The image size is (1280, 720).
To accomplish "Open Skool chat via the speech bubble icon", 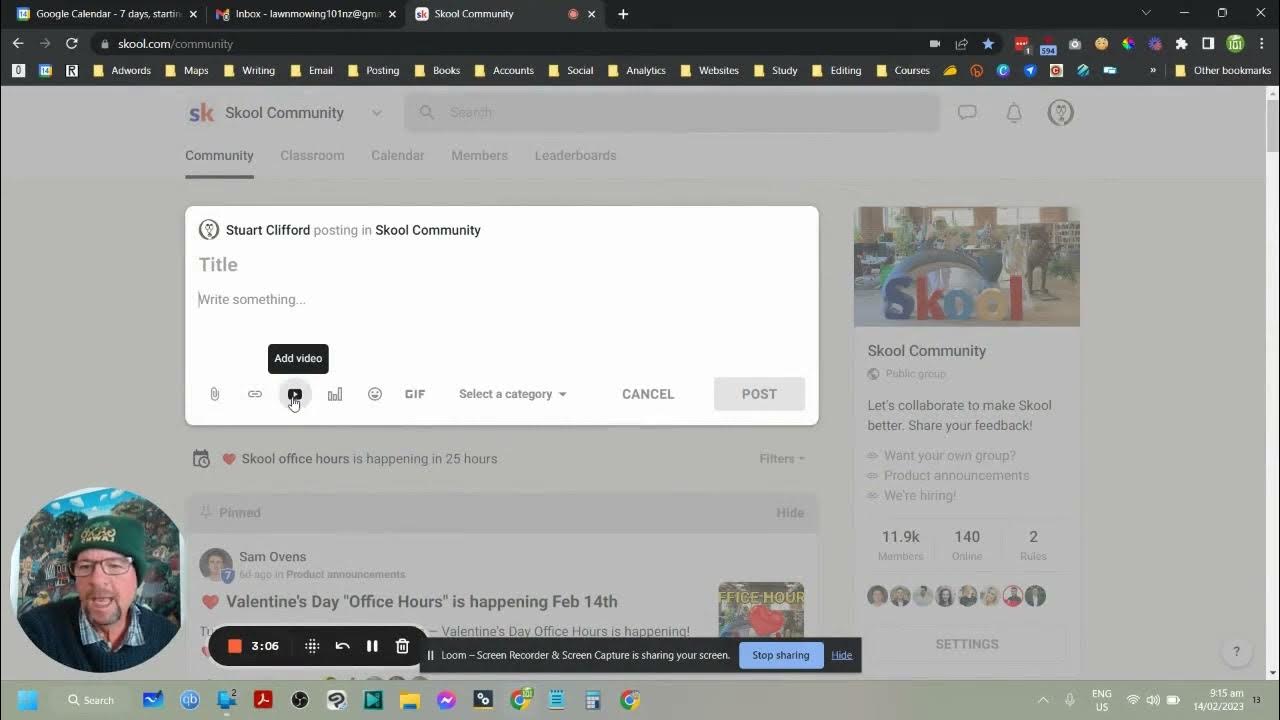I will [966, 112].
